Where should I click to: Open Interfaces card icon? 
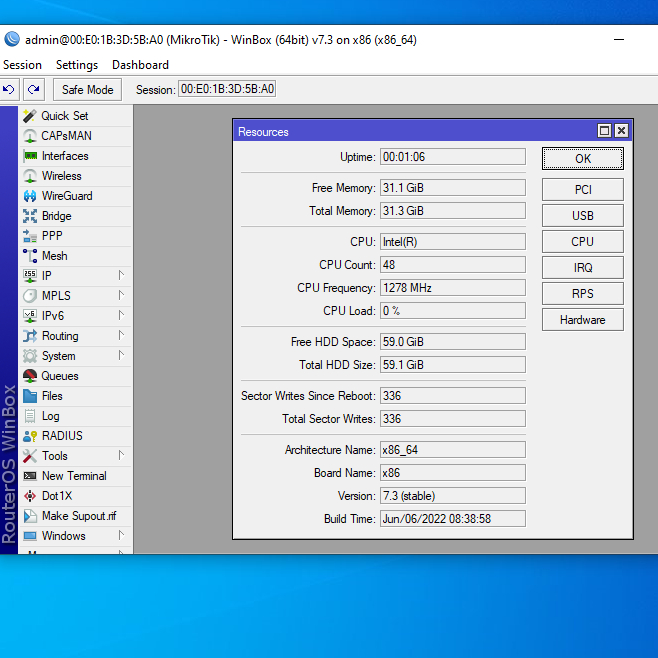(30, 156)
